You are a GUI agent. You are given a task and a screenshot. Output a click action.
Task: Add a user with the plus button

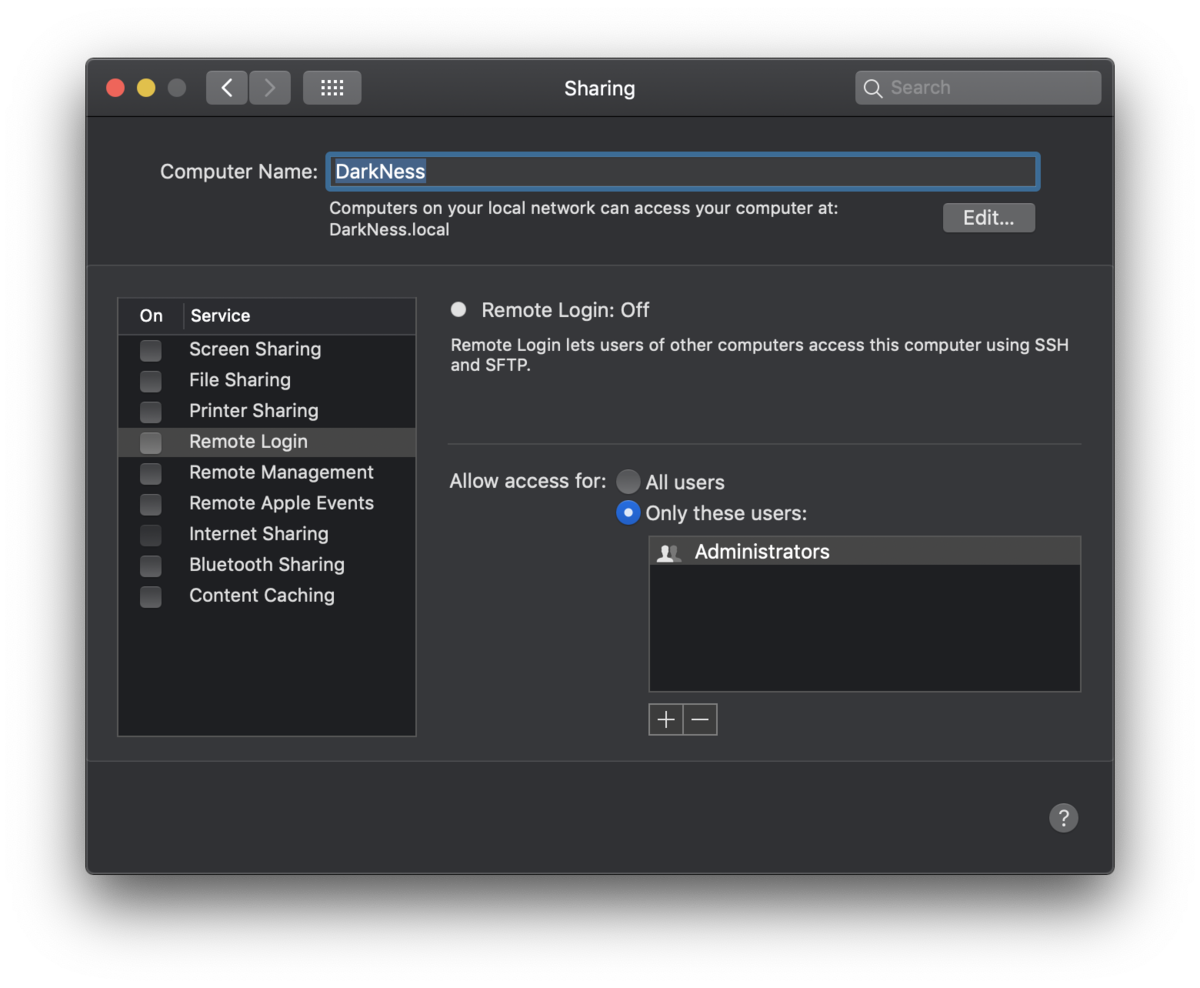(666, 719)
